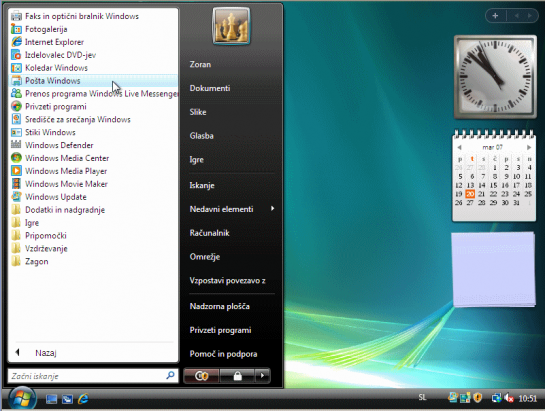Click the Show Desktop taskbar icon
The height and width of the screenshot is (411, 545).
[51, 399]
